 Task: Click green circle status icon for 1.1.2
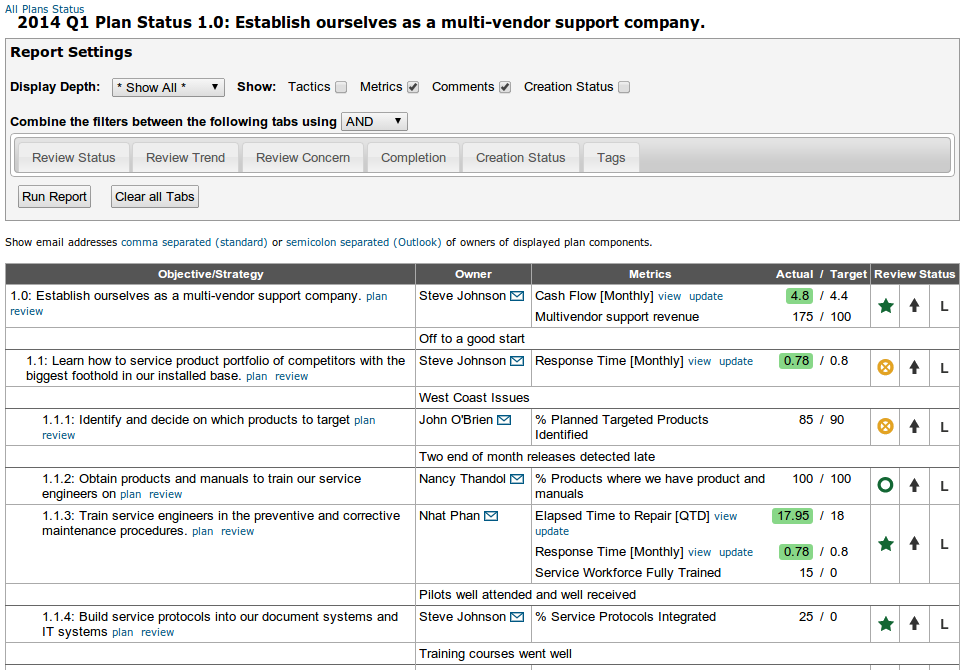pyautogui.click(x=885, y=485)
